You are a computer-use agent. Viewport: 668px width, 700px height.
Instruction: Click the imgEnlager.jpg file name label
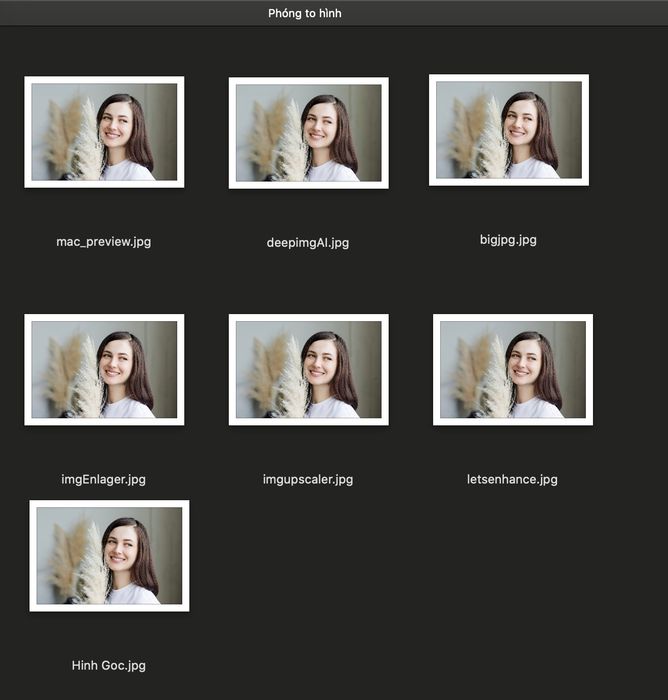(x=104, y=479)
